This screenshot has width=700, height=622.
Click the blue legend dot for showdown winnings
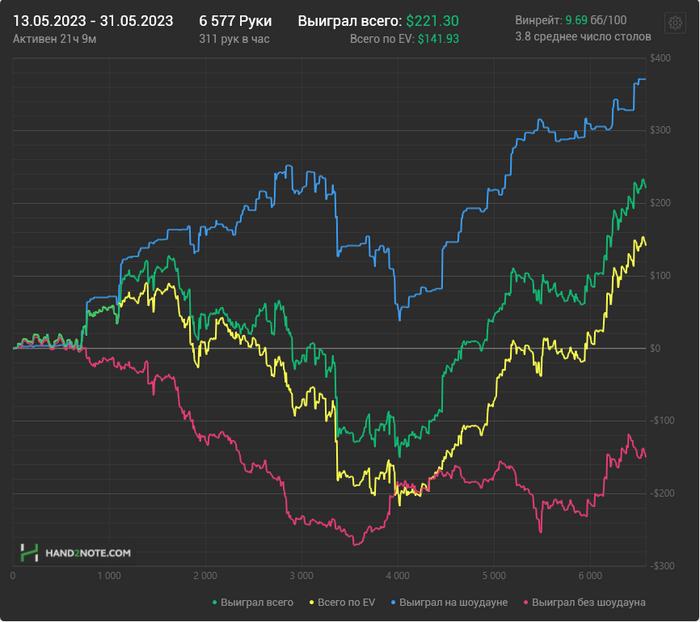point(393,603)
